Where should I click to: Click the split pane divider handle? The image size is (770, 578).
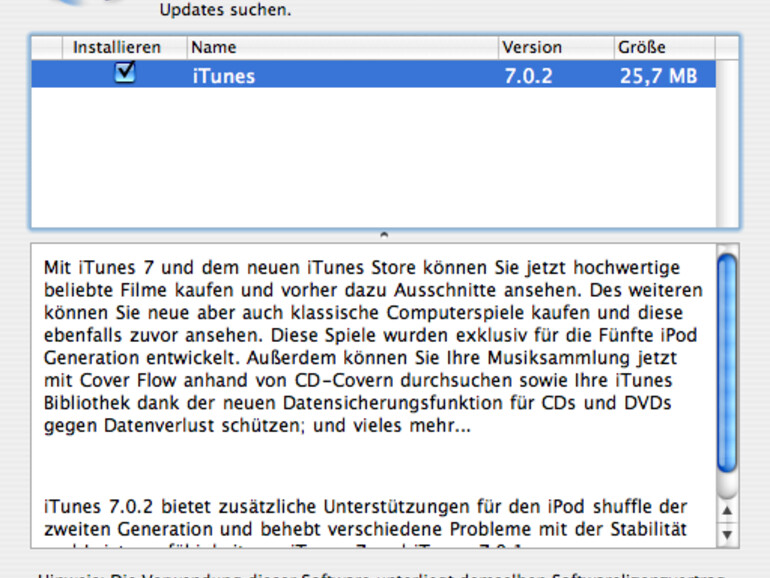tap(384, 235)
